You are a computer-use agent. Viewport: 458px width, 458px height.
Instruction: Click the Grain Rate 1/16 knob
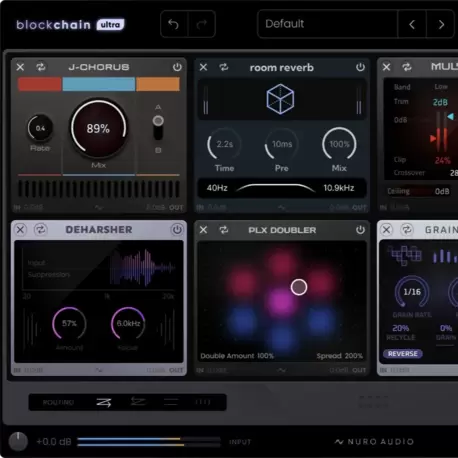(x=412, y=292)
